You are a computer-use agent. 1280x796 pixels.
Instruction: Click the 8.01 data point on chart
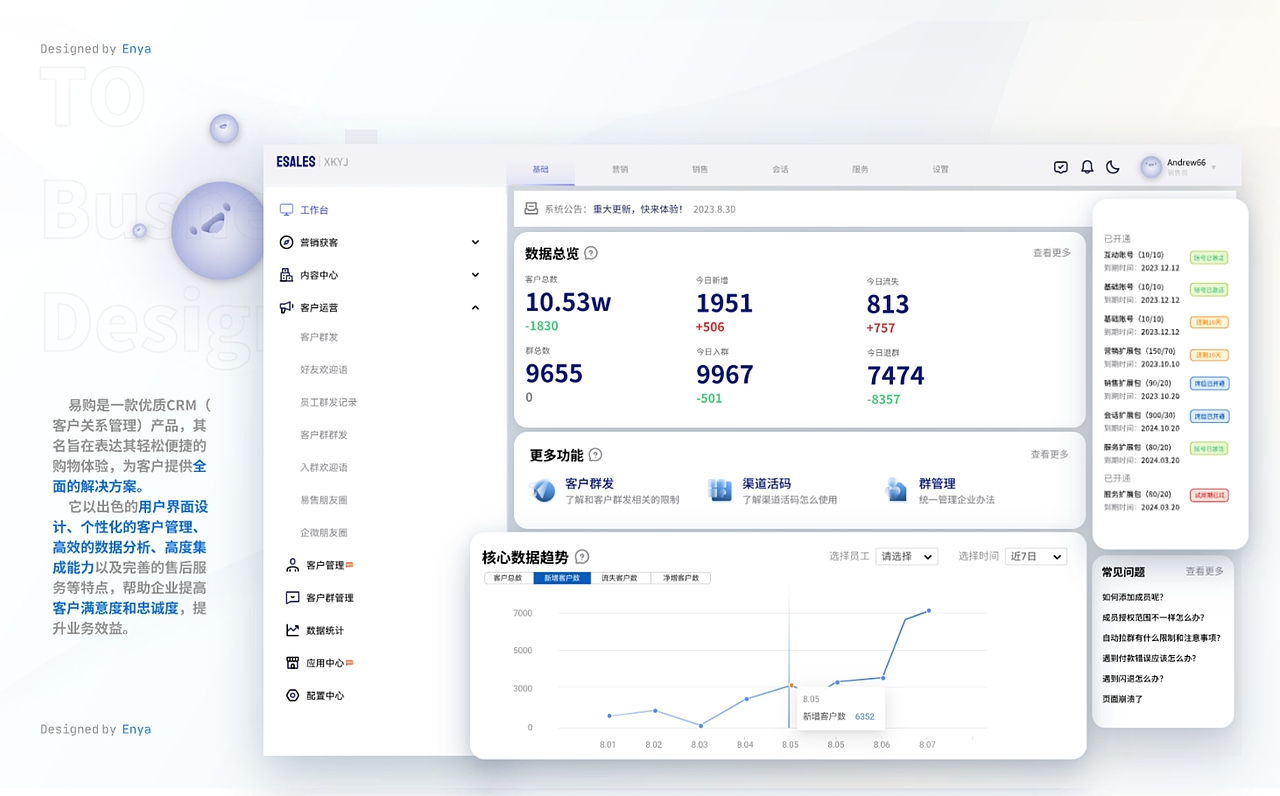pyautogui.click(x=609, y=715)
